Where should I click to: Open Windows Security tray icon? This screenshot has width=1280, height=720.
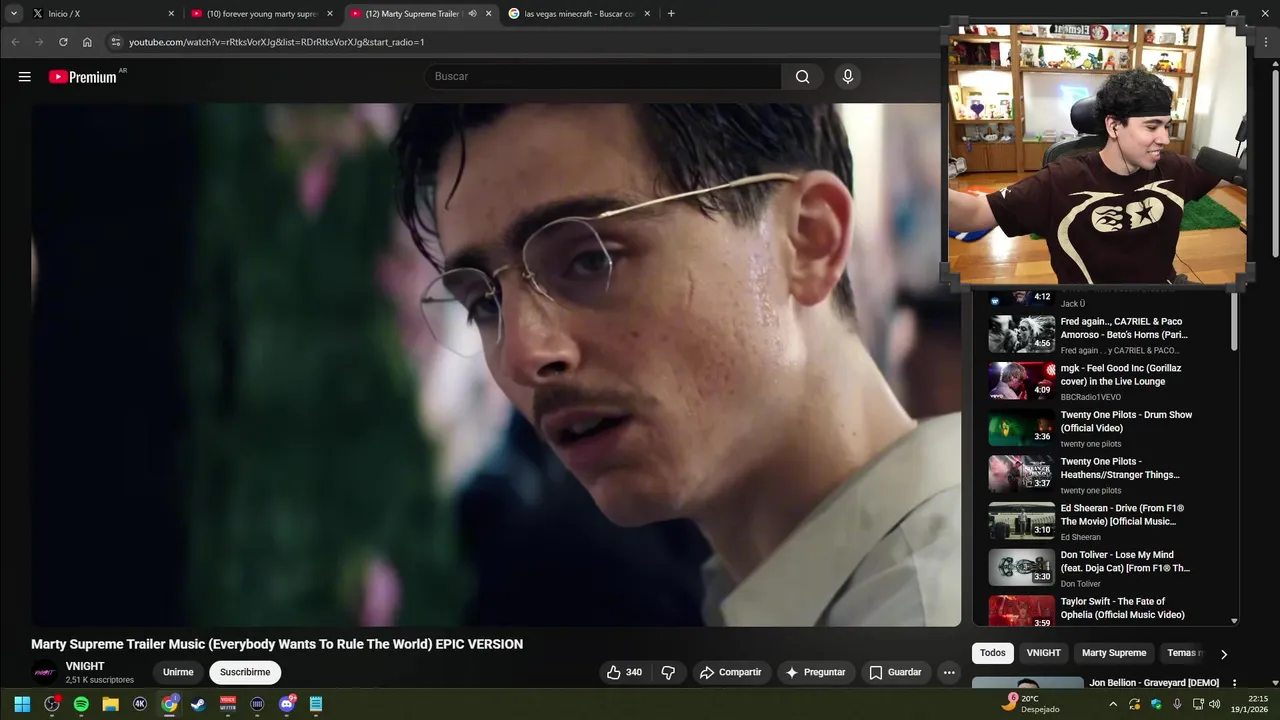[1156, 704]
